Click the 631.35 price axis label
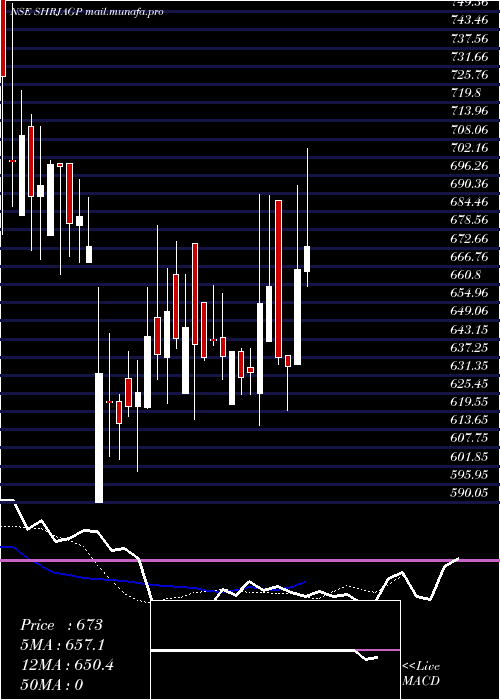 click(x=470, y=366)
